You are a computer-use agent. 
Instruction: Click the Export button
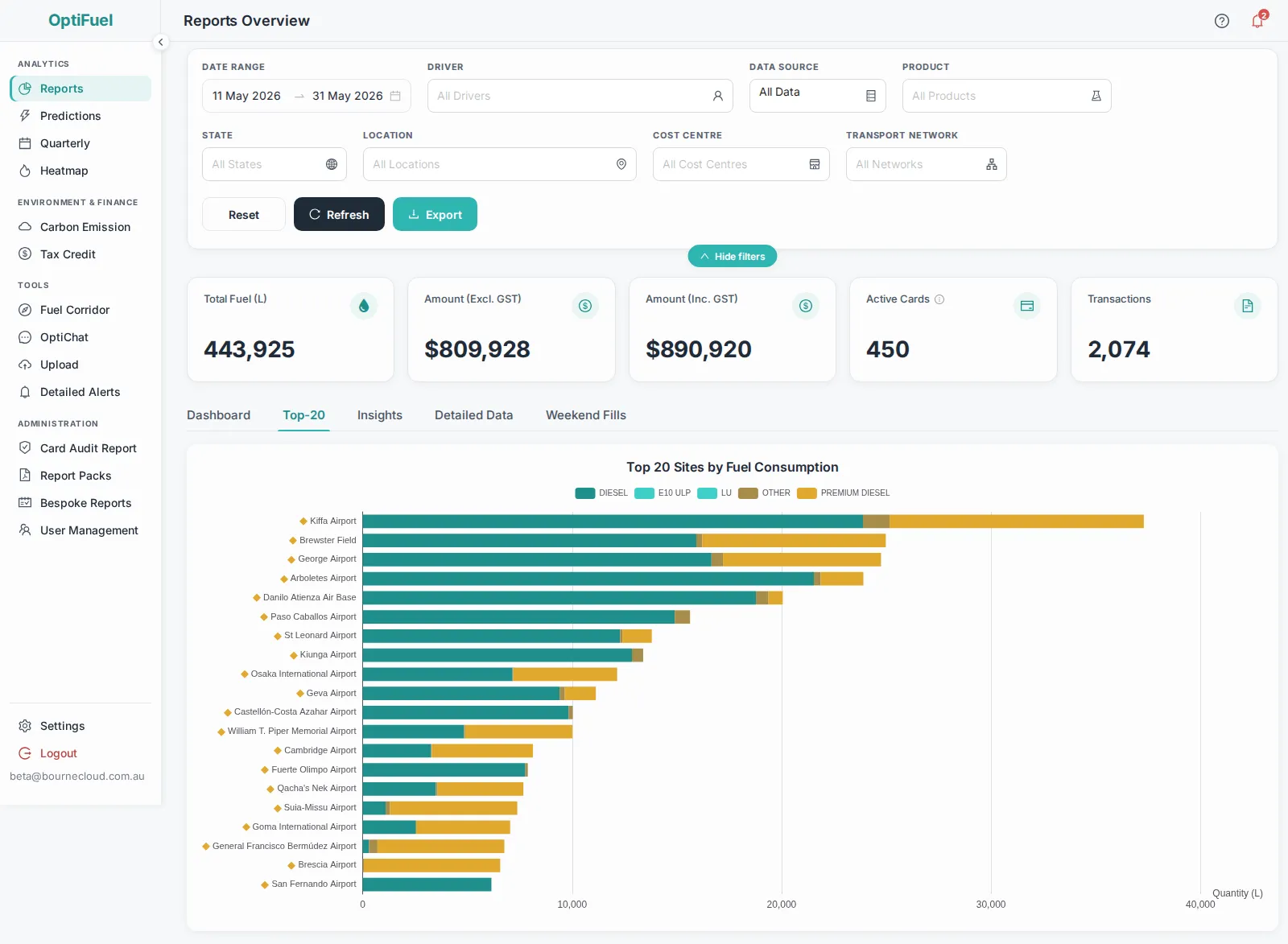tap(435, 214)
